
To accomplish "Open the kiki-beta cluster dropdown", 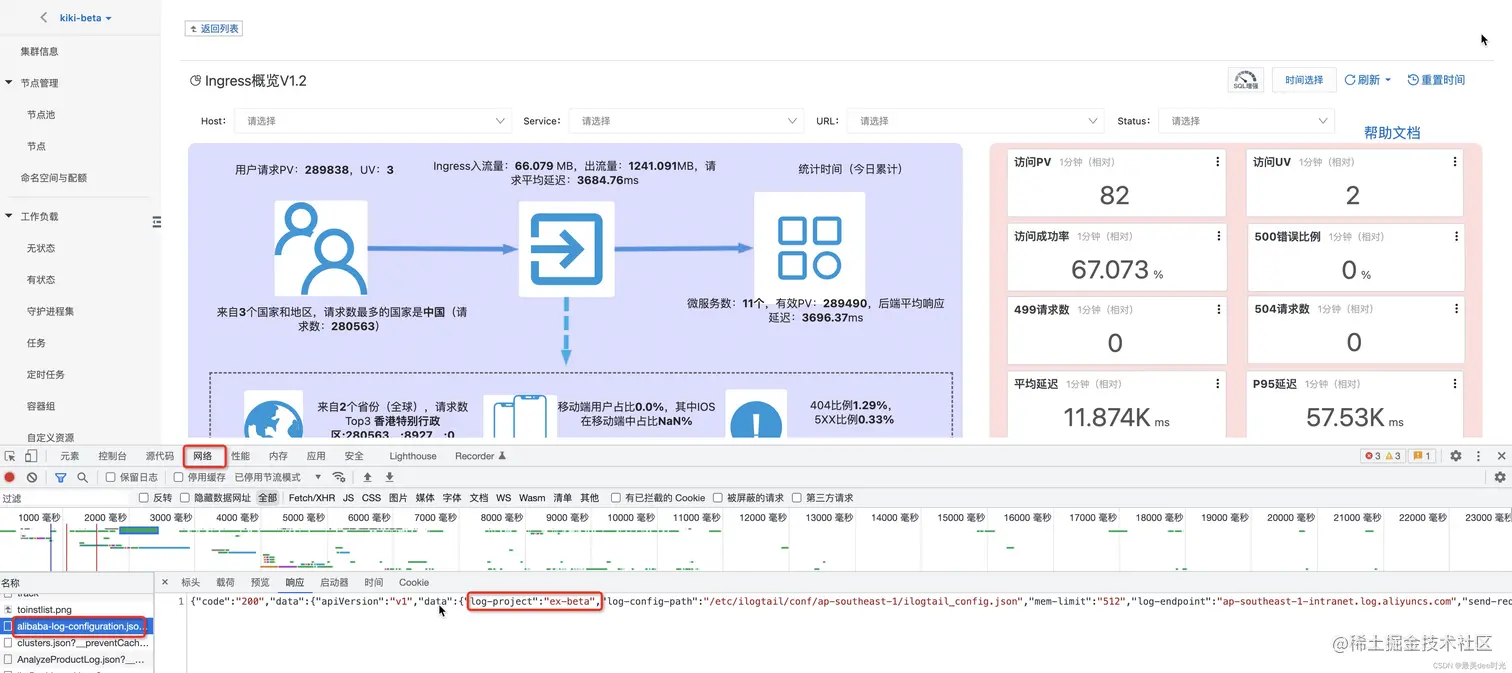I will pos(85,18).
